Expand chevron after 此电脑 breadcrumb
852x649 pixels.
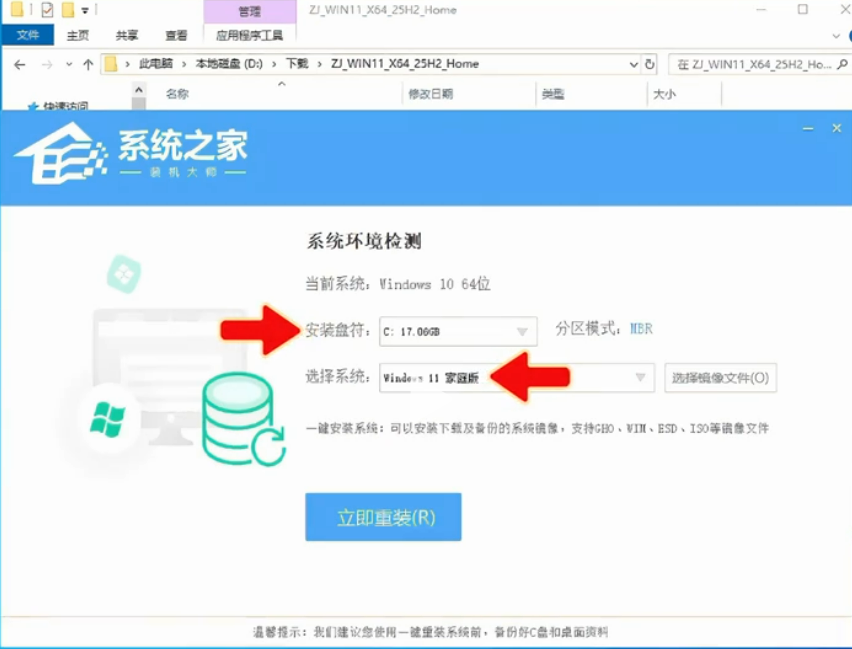tap(184, 64)
